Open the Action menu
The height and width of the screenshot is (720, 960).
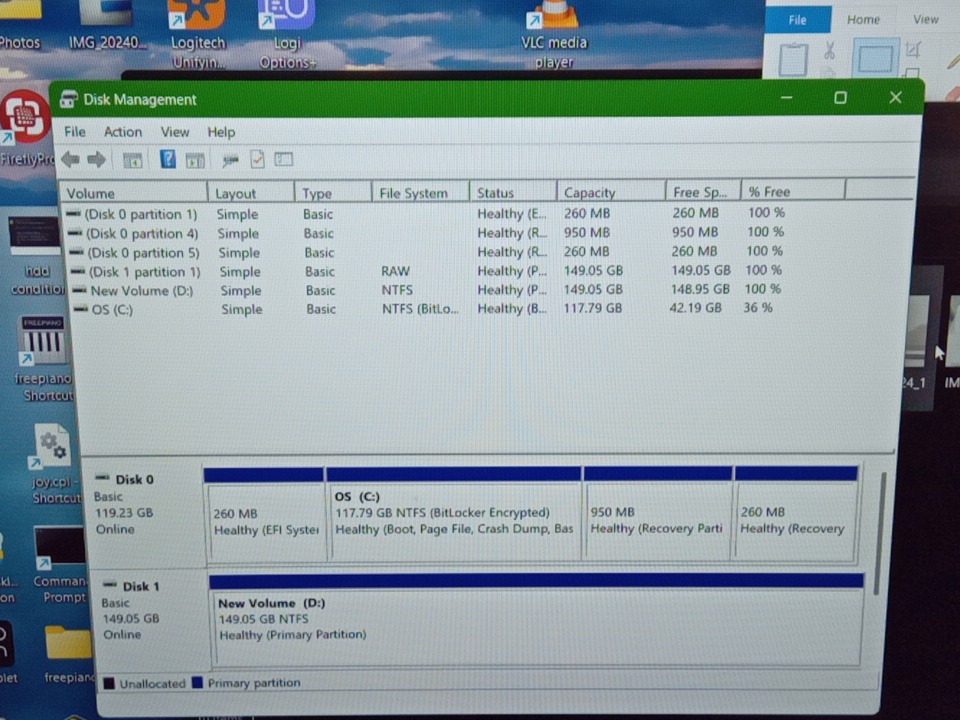coord(122,132)
